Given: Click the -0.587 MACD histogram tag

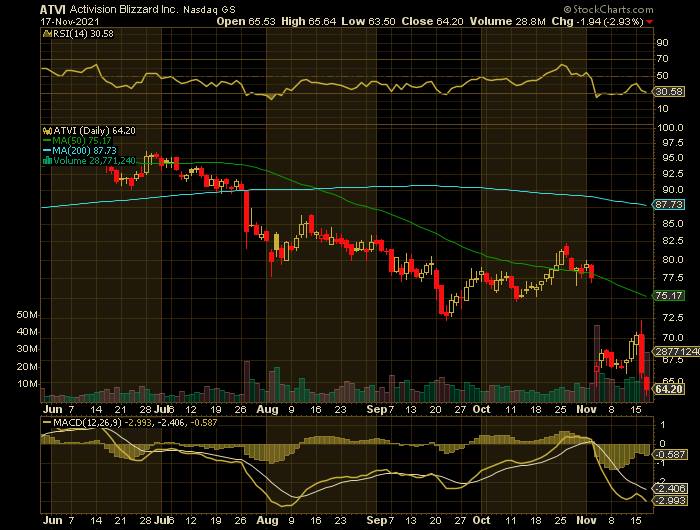Looking at the screenshot, I should pyautogui.click(x=669, y=455).
